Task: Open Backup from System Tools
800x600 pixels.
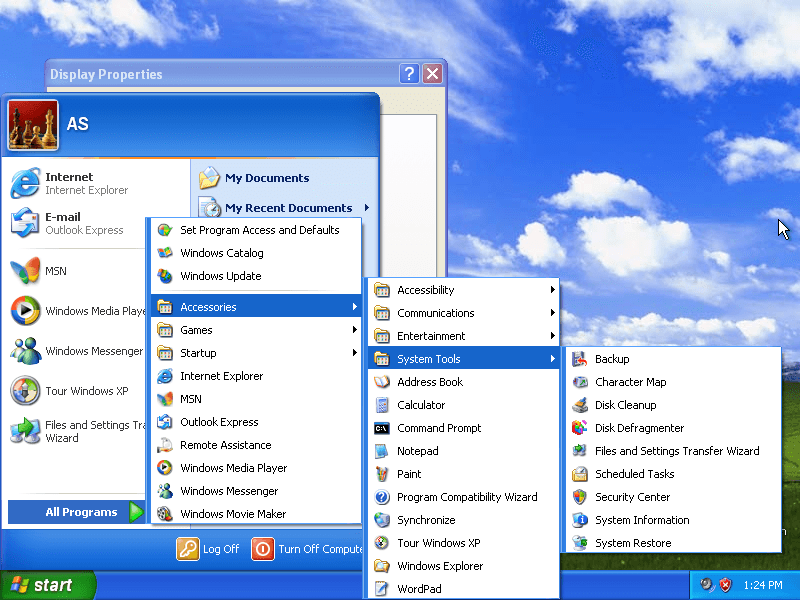Action: coord(673,359)
